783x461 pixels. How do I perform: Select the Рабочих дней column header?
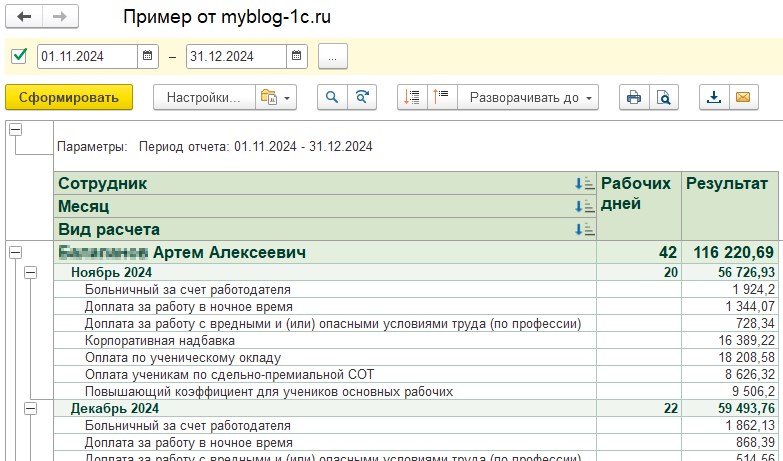pyautogui.click(x=639, y=206)
